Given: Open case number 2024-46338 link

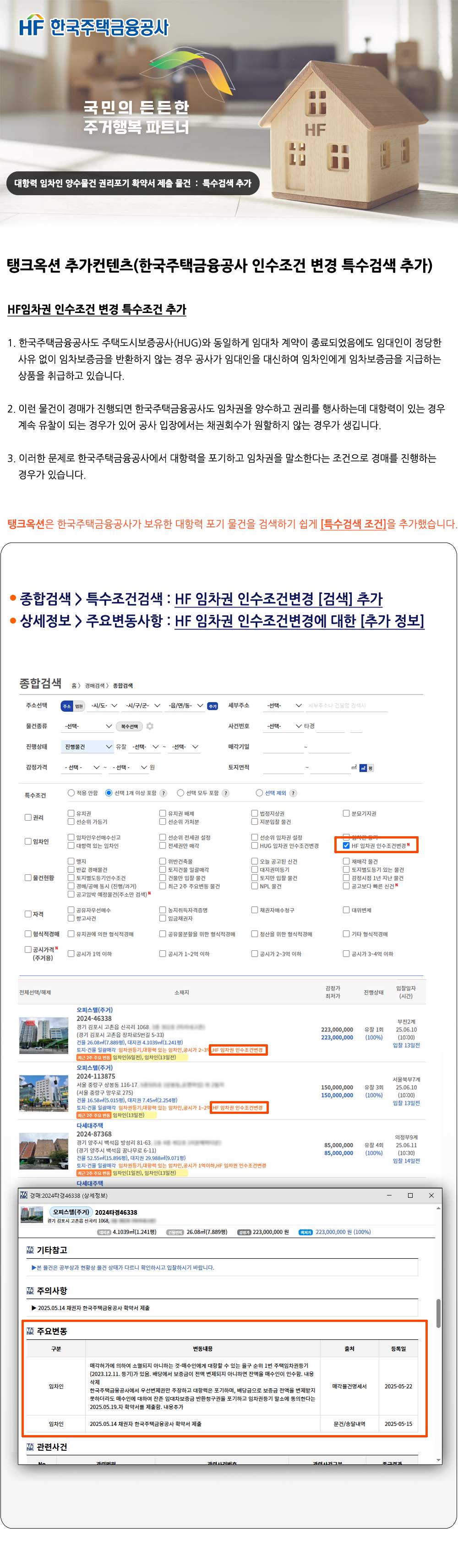Looking at the screenshot, I should [x=94, y=1018].
